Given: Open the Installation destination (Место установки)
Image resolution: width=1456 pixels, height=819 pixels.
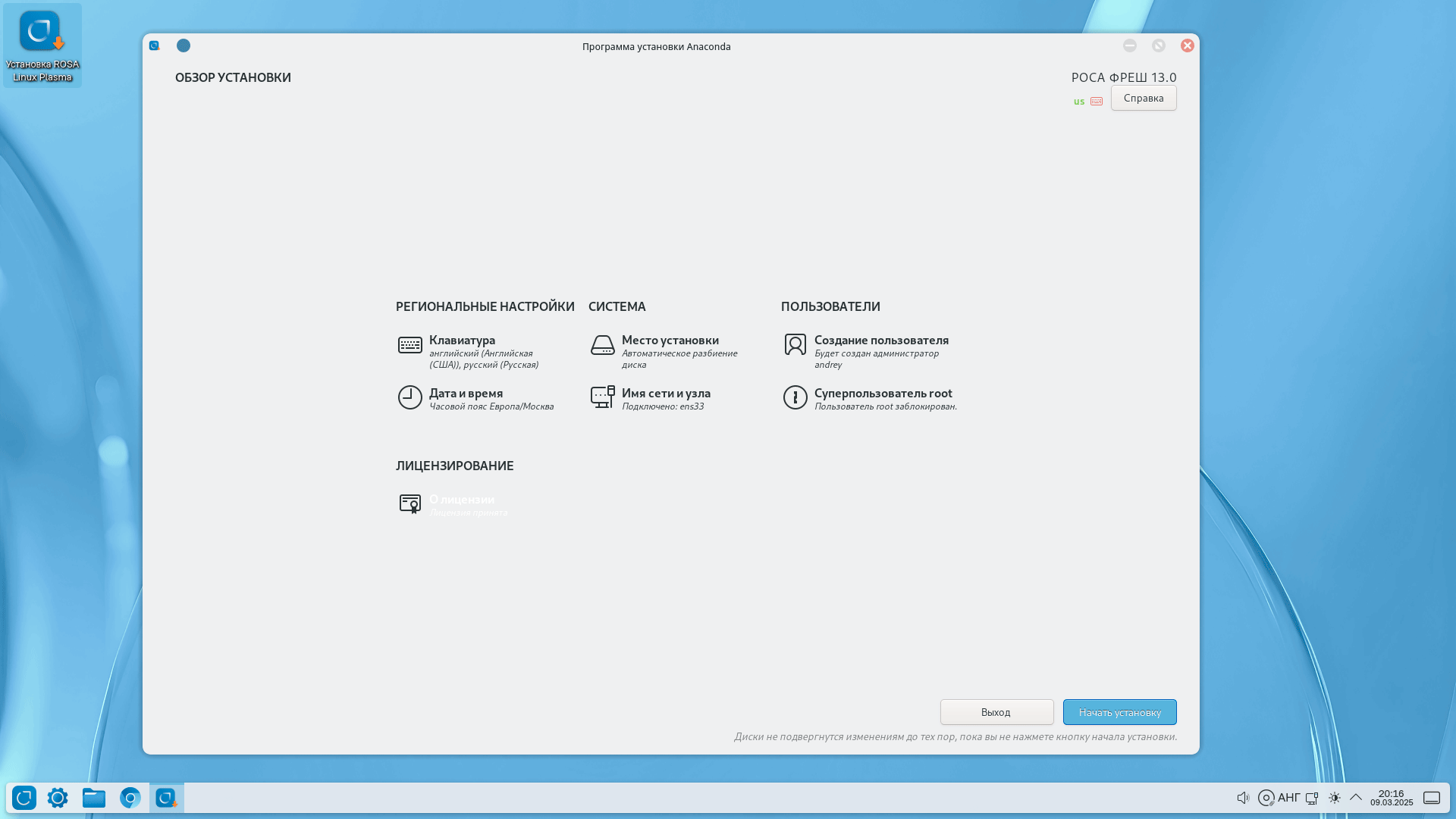Looking at the screenshot, I should [x=670, y=340].
